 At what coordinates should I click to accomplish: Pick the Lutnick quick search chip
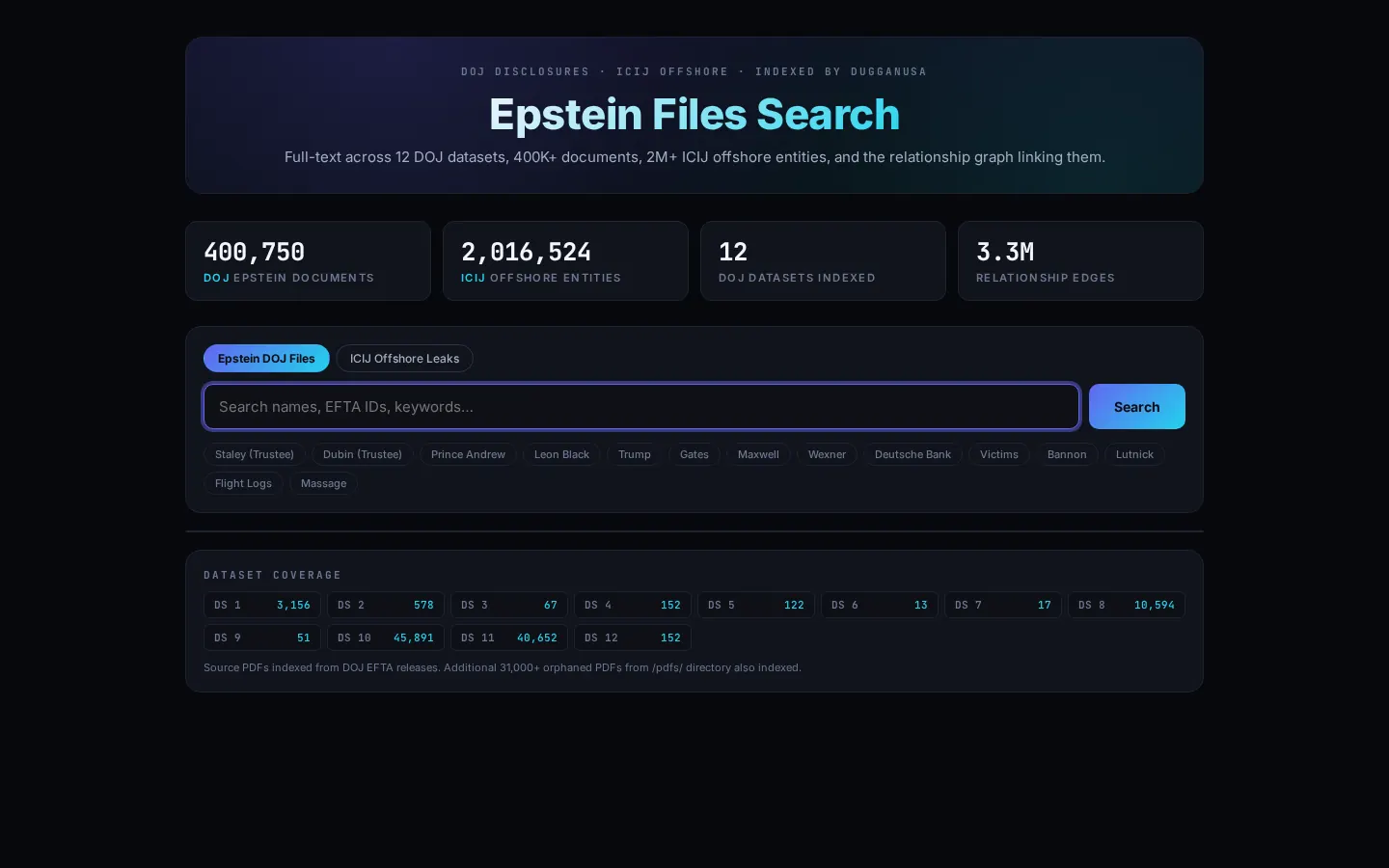tap(1134, 454)
